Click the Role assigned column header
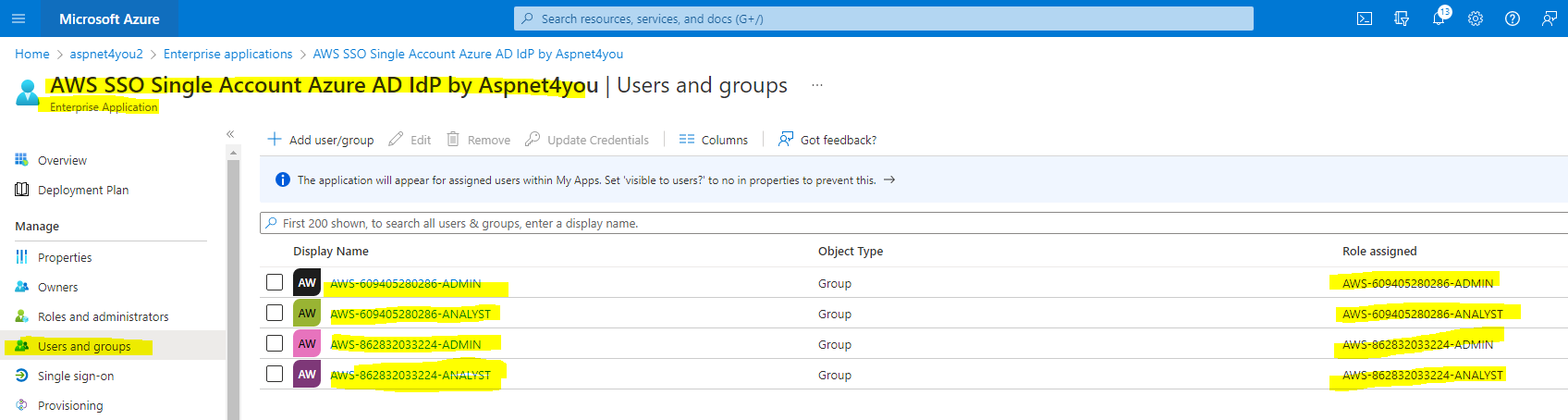 (1379, 251)
